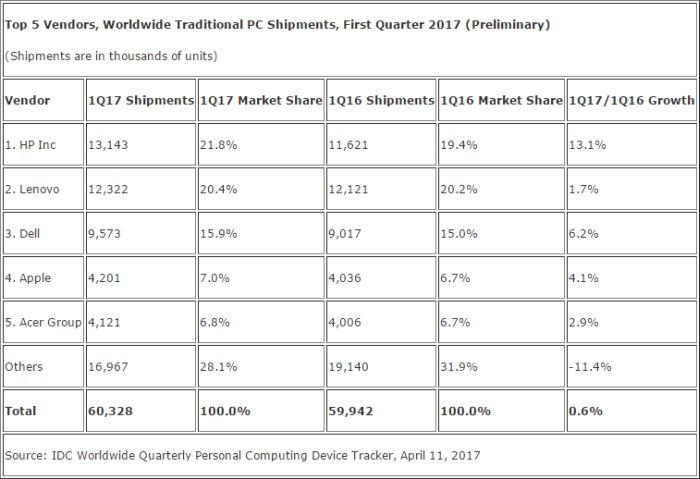Click Lenovo's 20.4% market share cell

pyautogui.click(x=261, y=189)
